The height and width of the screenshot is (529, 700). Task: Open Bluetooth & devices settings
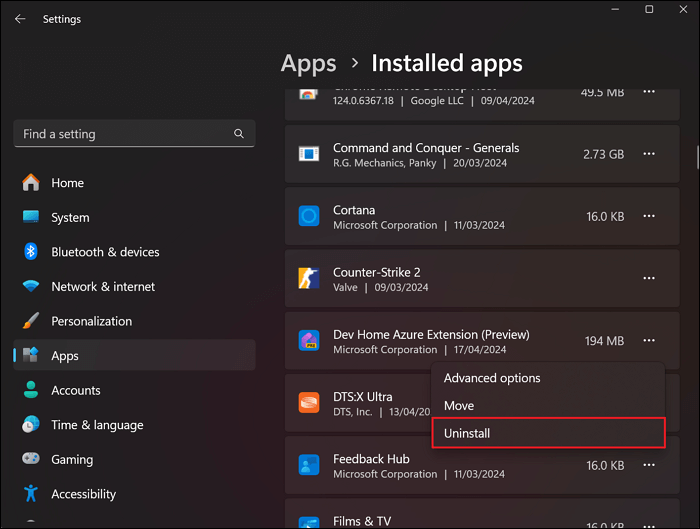tap(105, 252)
